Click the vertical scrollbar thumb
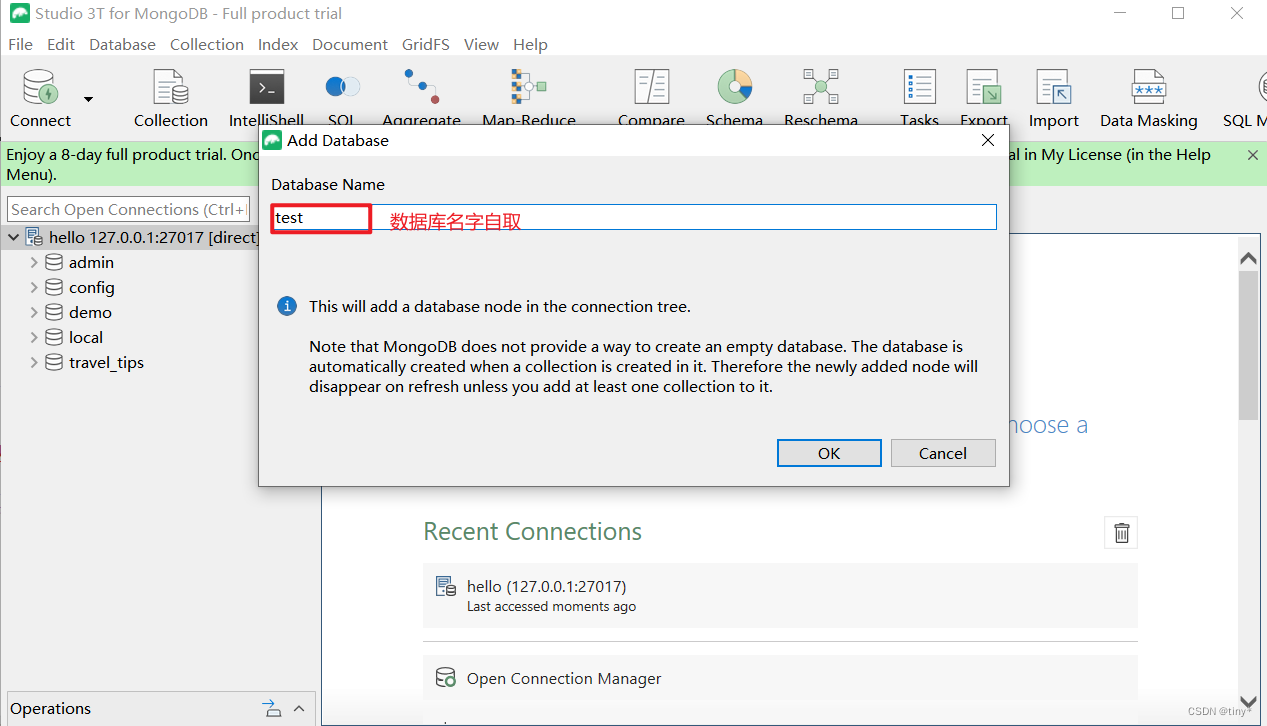1267x726 pixels. pyautogui.click(x=1248, y=345)
